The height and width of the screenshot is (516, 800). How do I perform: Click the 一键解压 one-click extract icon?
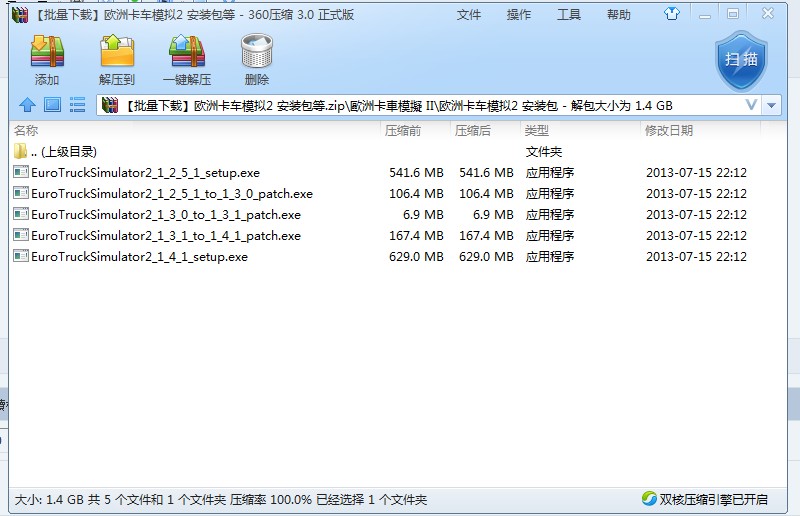[187, 51]
